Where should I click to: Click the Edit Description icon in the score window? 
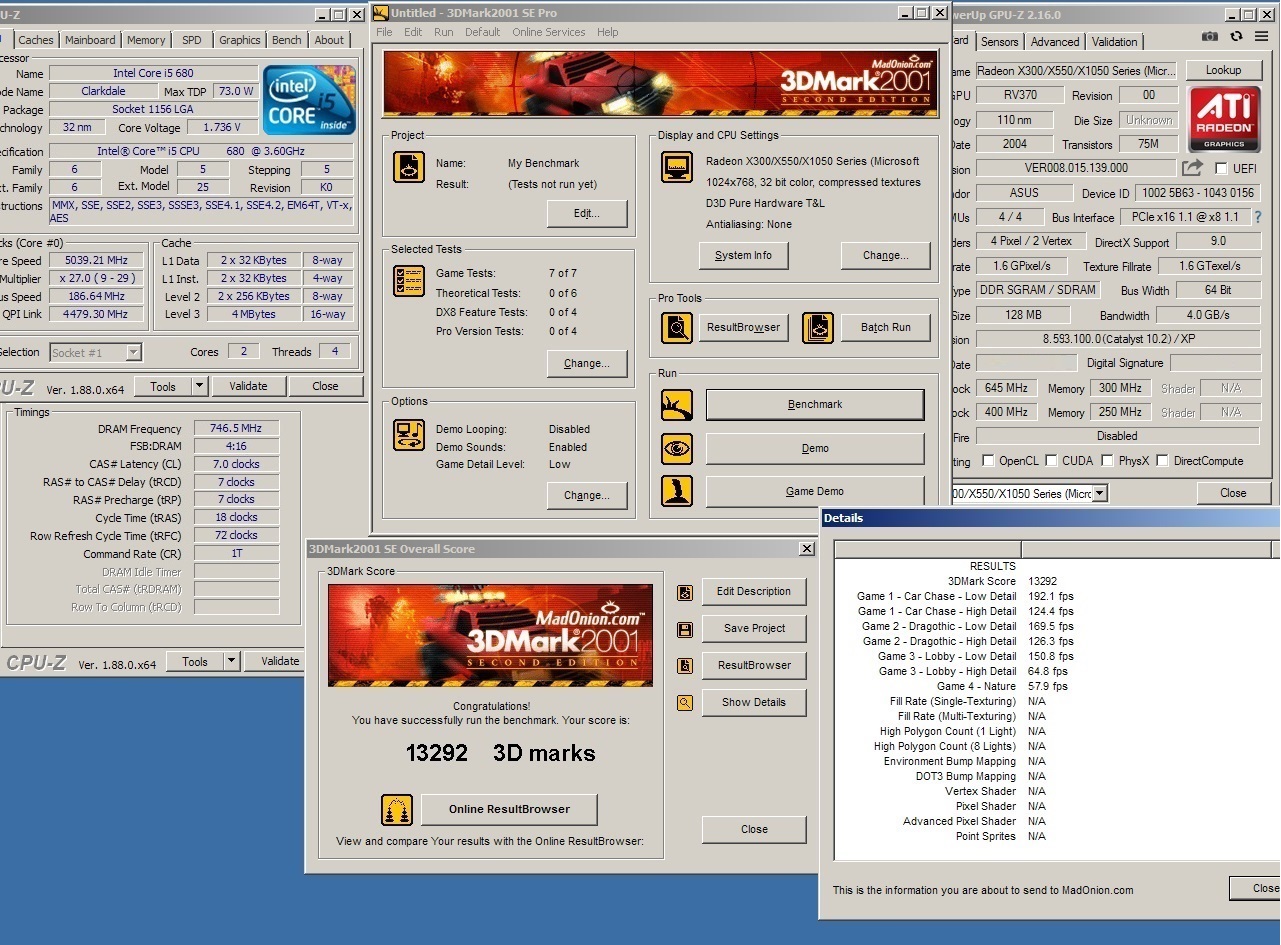point(685,592)
